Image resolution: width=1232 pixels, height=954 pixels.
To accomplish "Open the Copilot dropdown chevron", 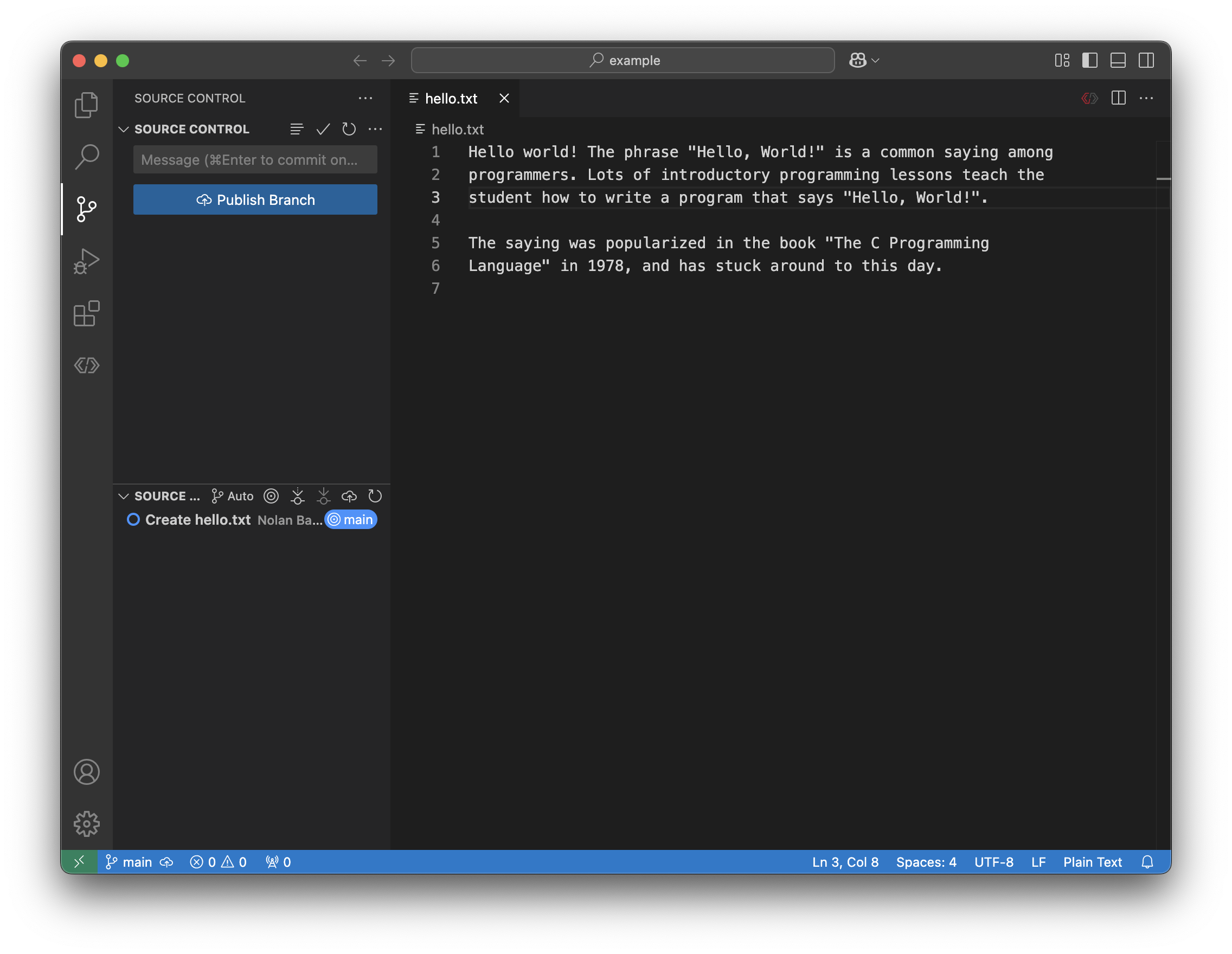I will 876,60.
